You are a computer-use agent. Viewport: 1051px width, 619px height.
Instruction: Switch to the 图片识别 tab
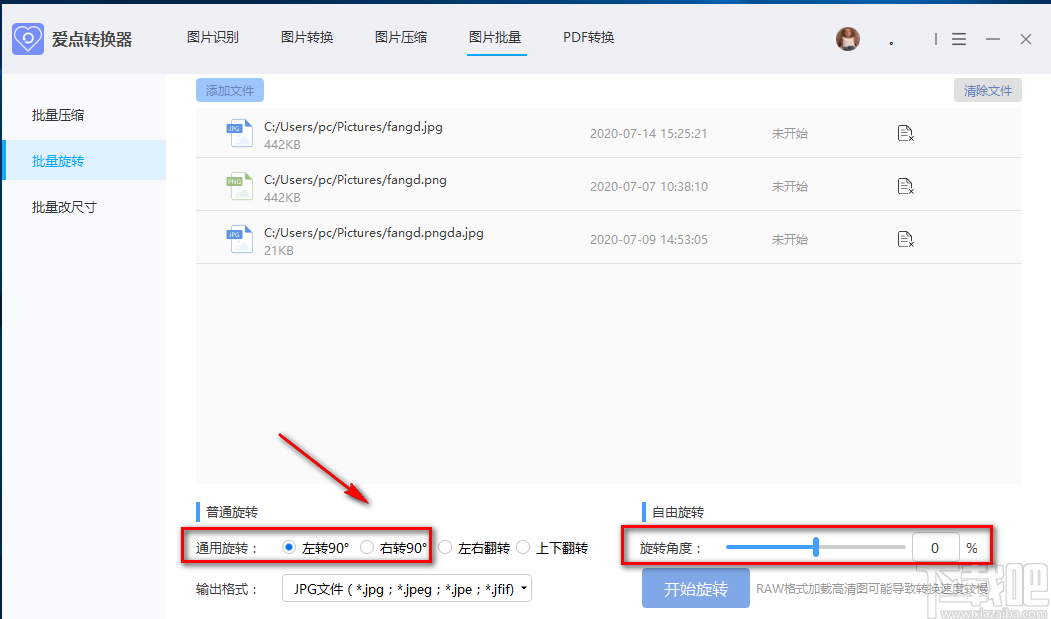tap(212, 37)
